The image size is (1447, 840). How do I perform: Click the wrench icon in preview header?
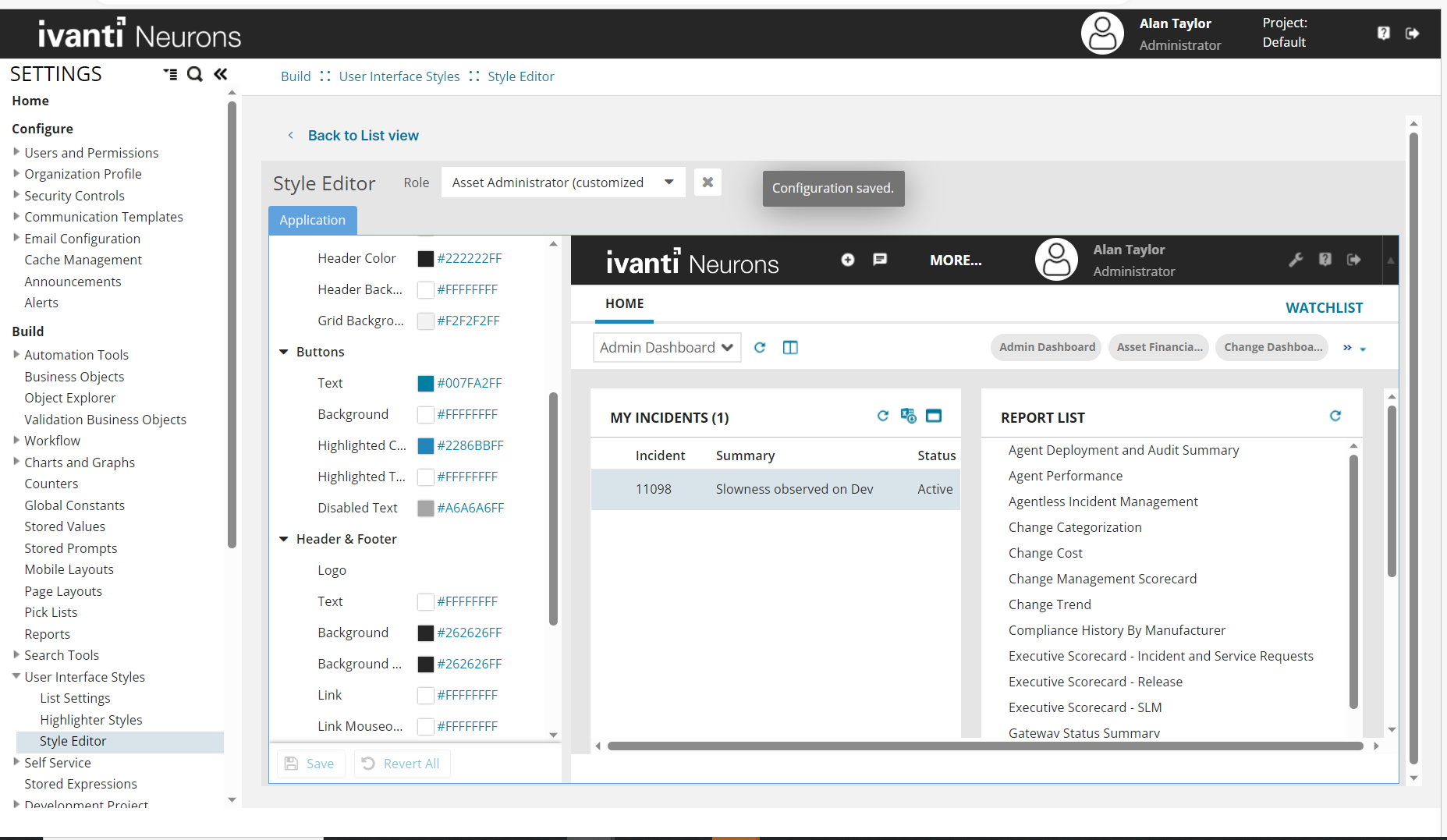point(1296,260)
